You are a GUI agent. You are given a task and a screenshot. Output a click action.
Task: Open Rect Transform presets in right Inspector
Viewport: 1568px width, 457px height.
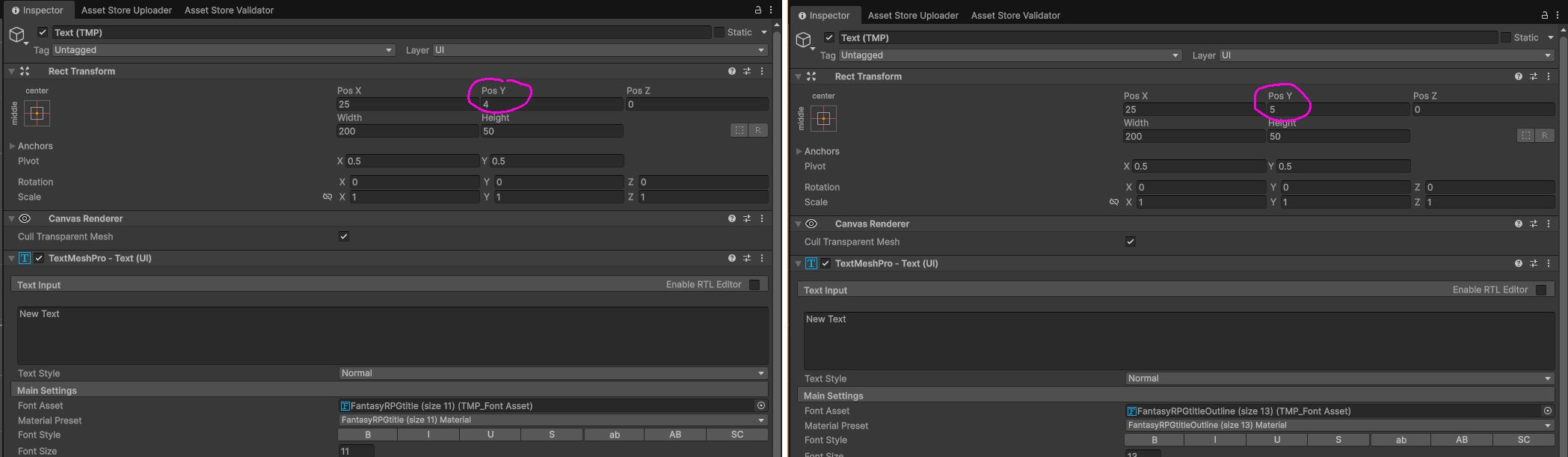1533,76
